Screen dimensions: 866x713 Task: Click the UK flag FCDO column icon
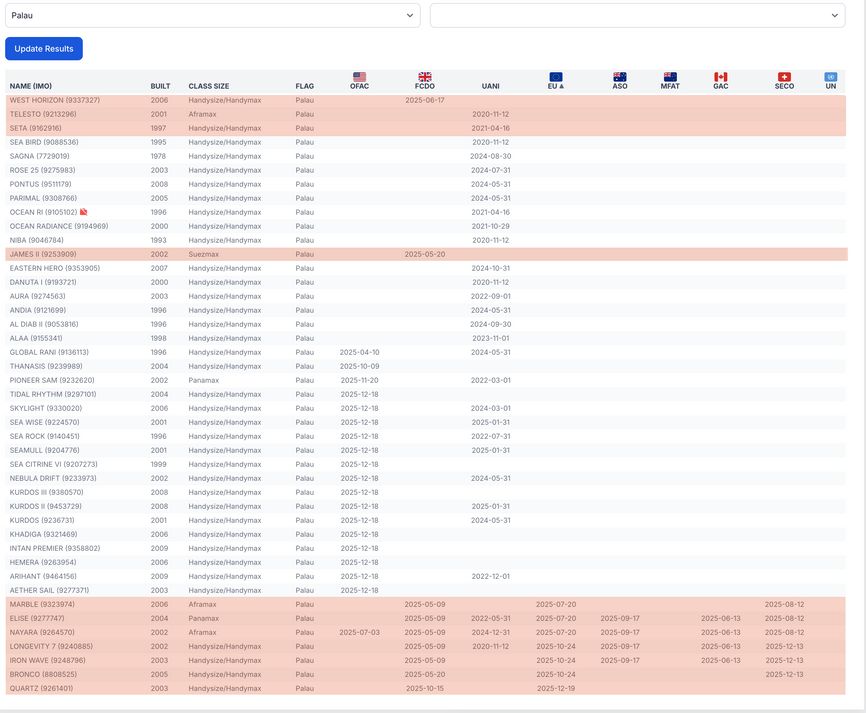click(x=425, y=77)
